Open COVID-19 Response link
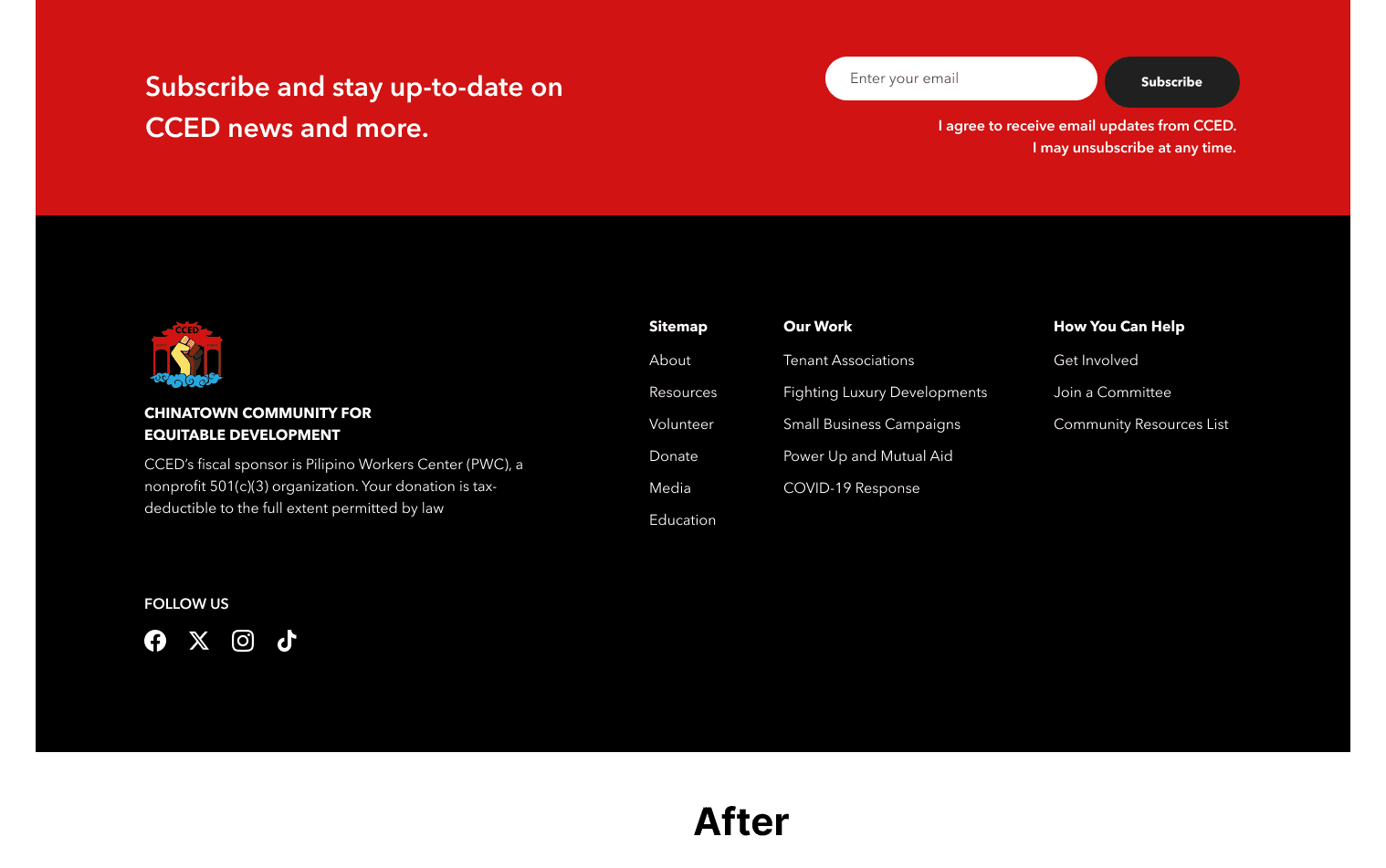Viewport: 1386px width, 868px height. (852, 488)
